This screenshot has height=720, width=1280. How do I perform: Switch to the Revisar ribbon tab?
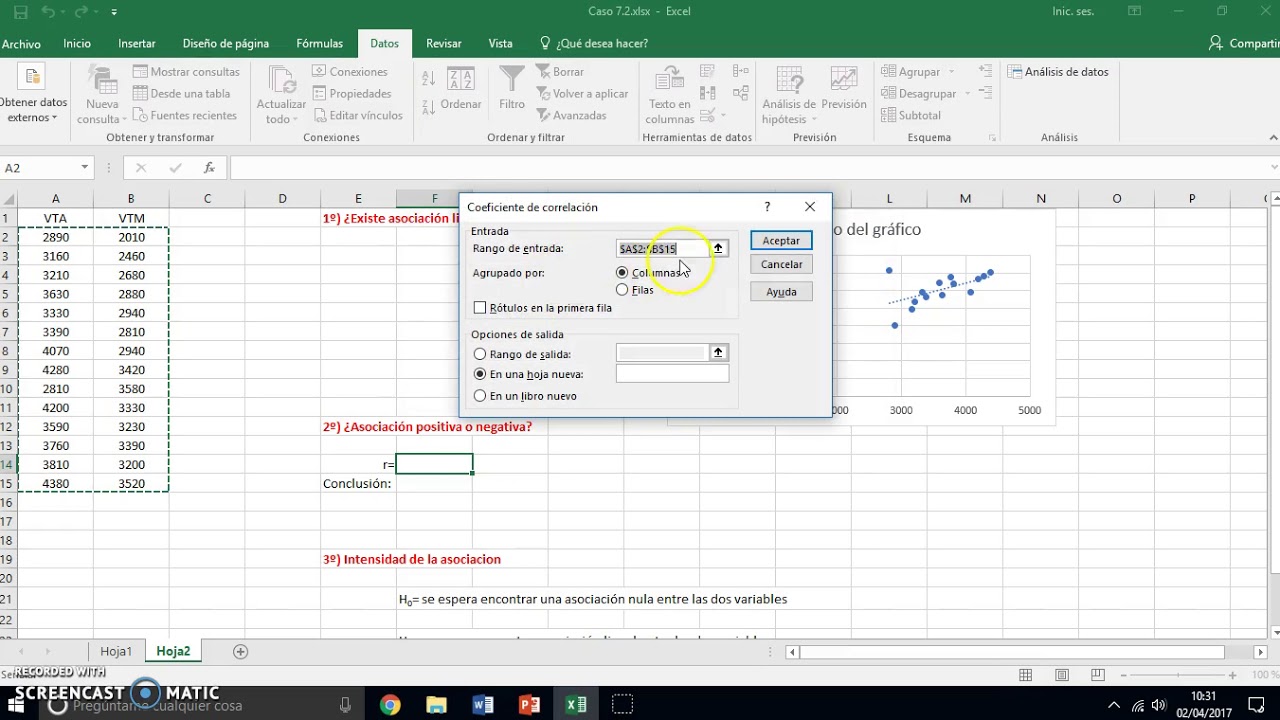pyautogui.click(x=444, y=44)
